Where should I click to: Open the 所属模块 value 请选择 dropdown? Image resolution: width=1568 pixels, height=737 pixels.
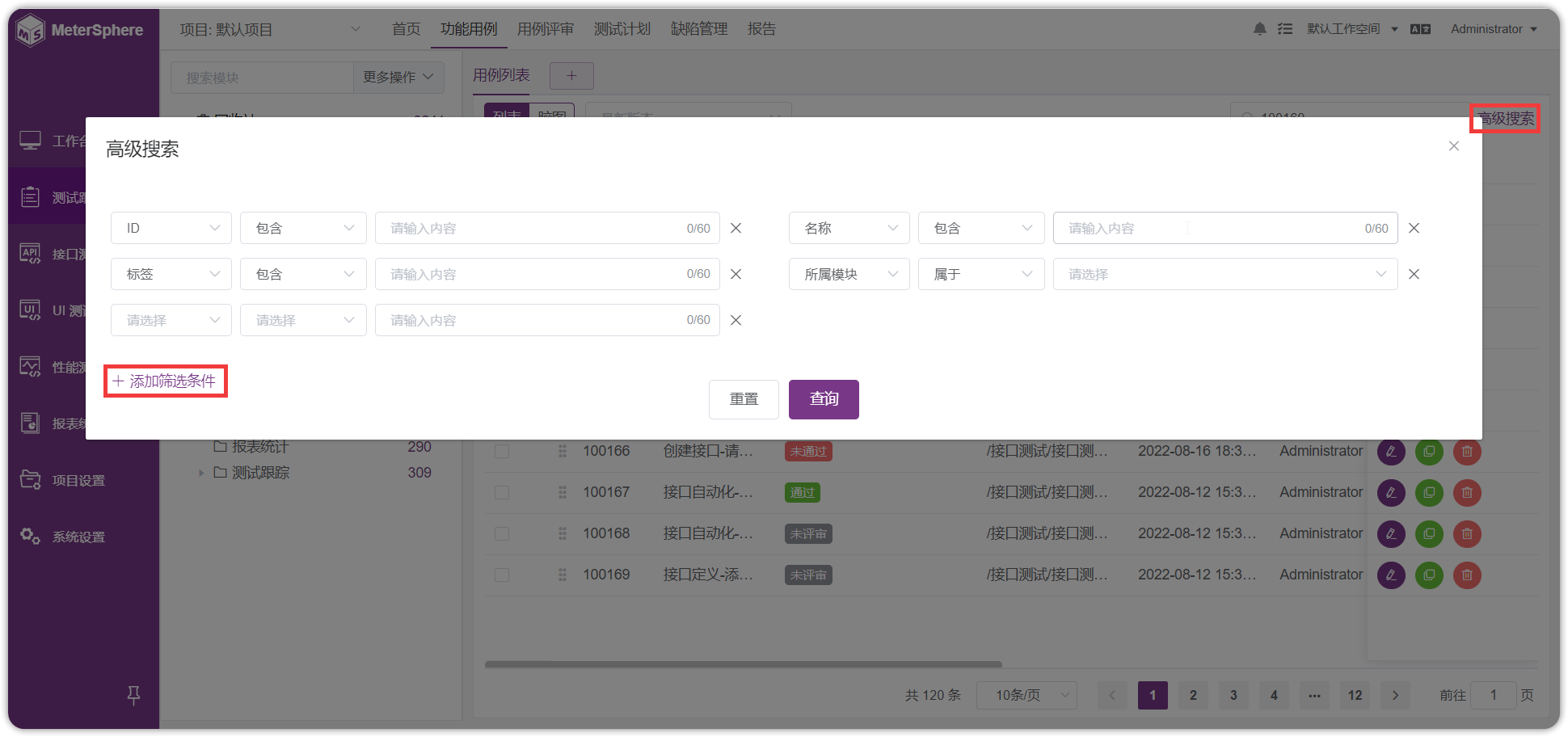pyautogui.click(x=1225, y=275)
